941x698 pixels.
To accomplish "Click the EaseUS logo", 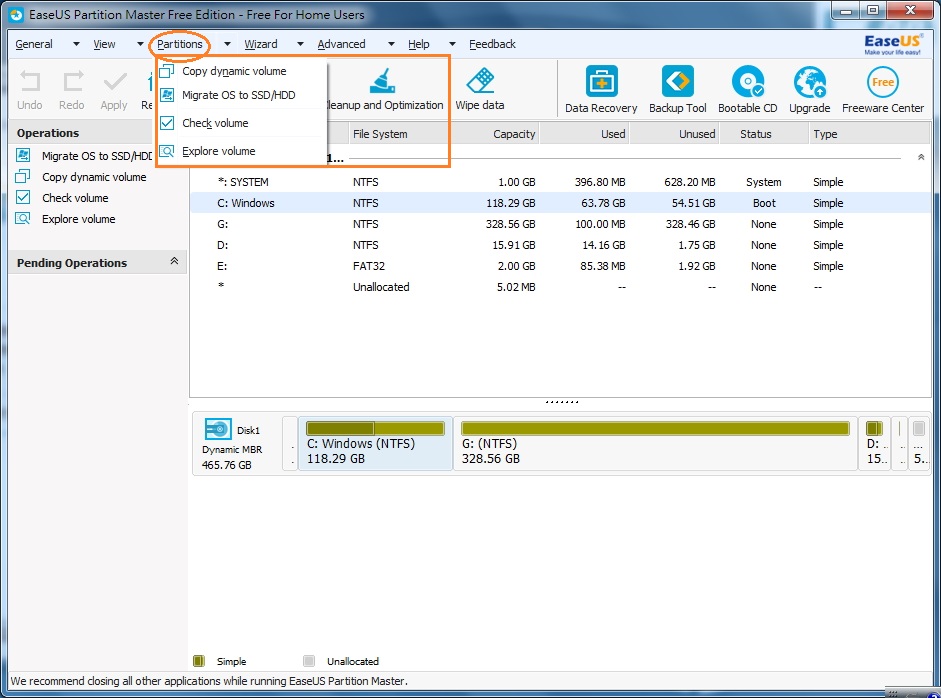I will coord(892,44).
